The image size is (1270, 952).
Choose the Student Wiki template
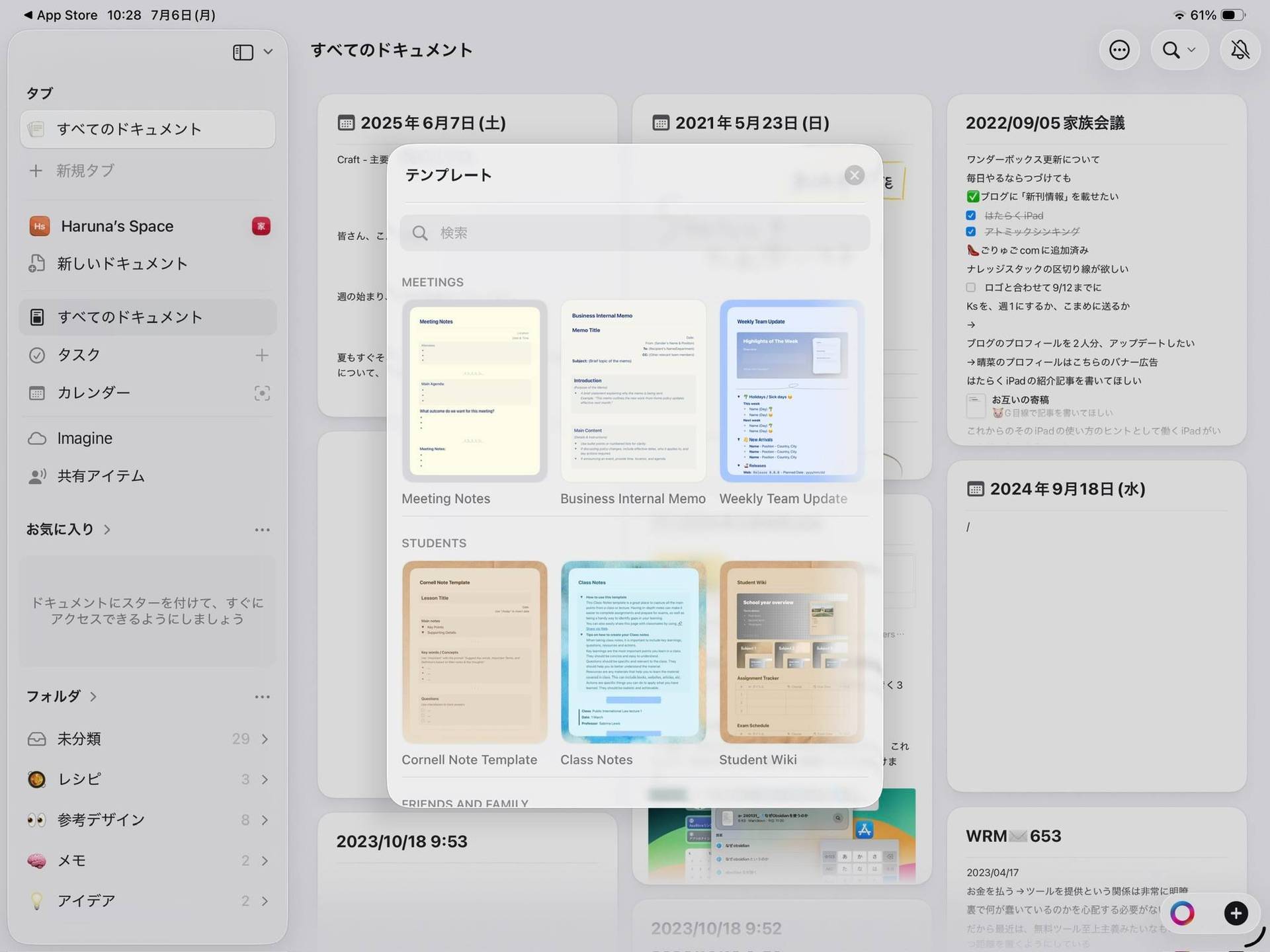[792, 653]
